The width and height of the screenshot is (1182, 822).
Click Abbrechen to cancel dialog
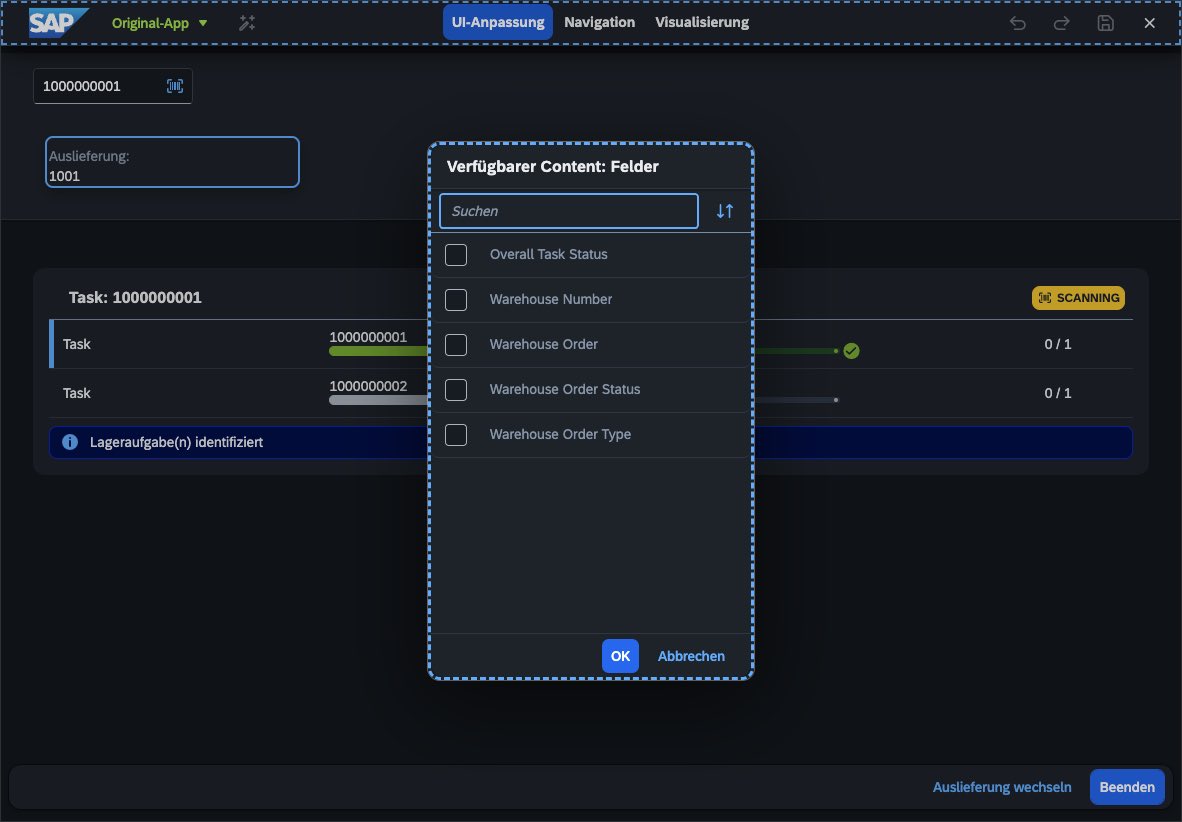coord(691,656)
